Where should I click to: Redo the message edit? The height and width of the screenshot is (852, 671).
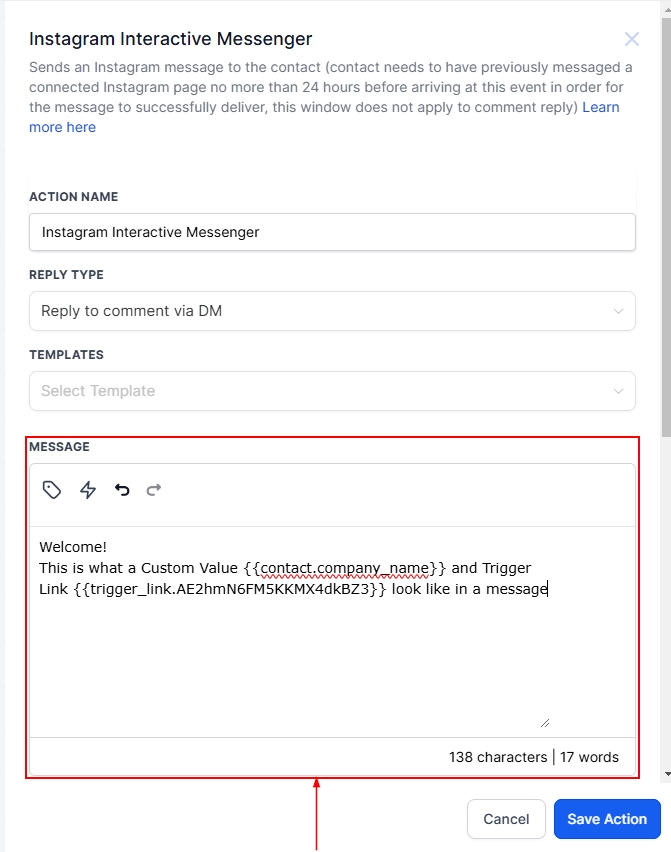coord(154,490)
